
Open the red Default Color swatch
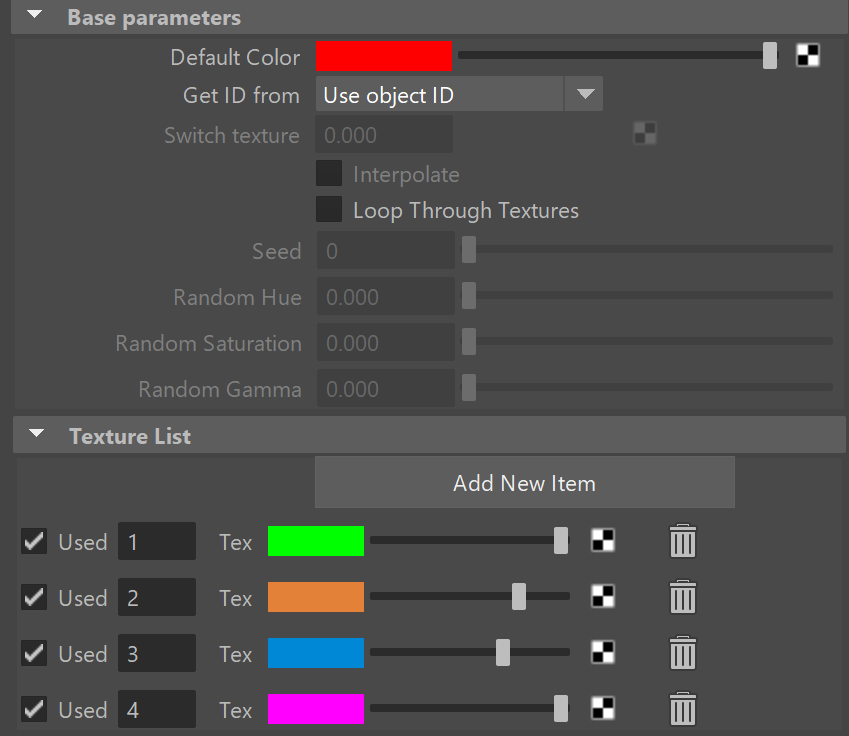[384, 56]
